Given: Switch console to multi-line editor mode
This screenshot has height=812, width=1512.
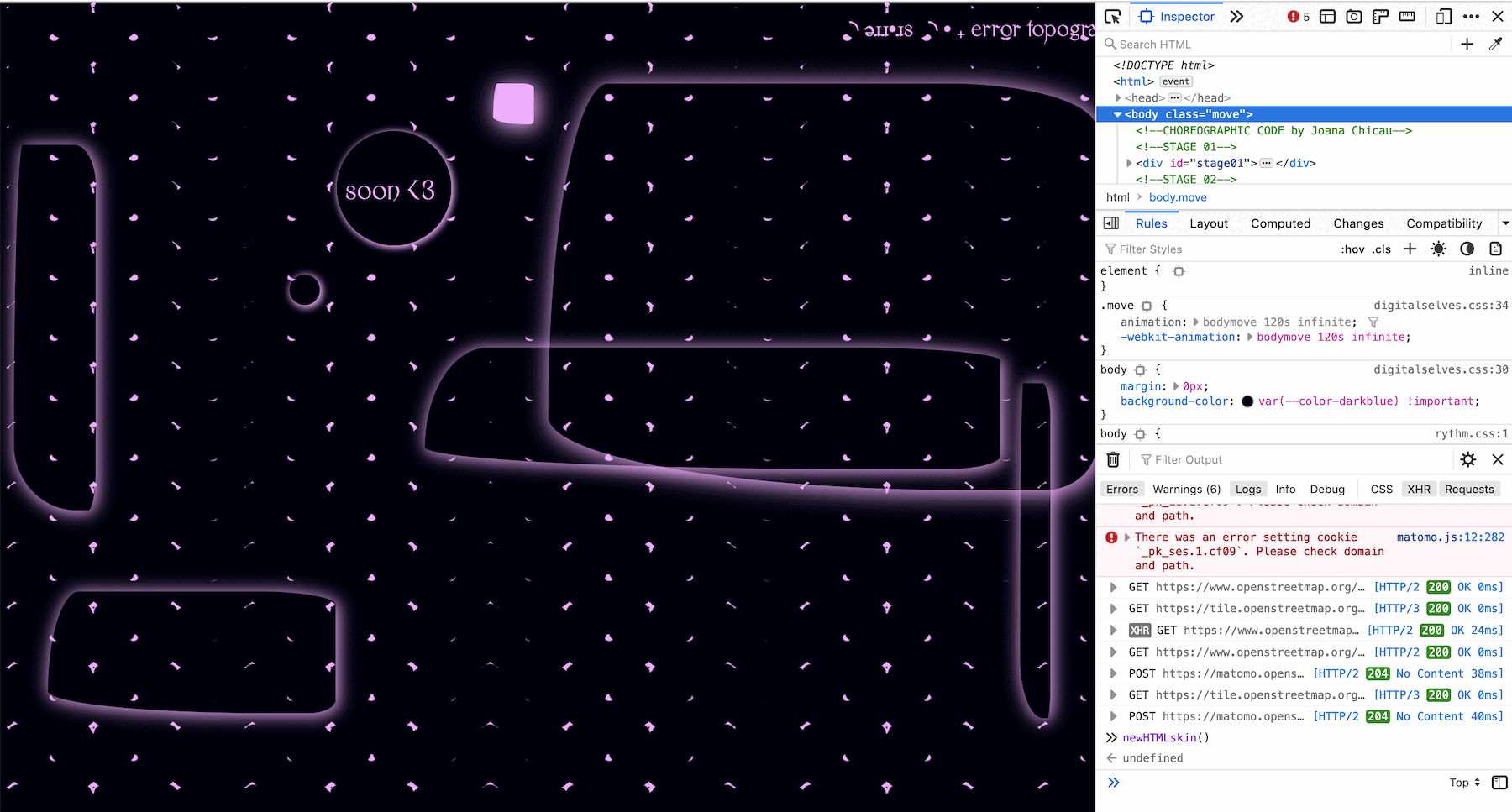Looking at the screenshot, I should (1499, 783).
